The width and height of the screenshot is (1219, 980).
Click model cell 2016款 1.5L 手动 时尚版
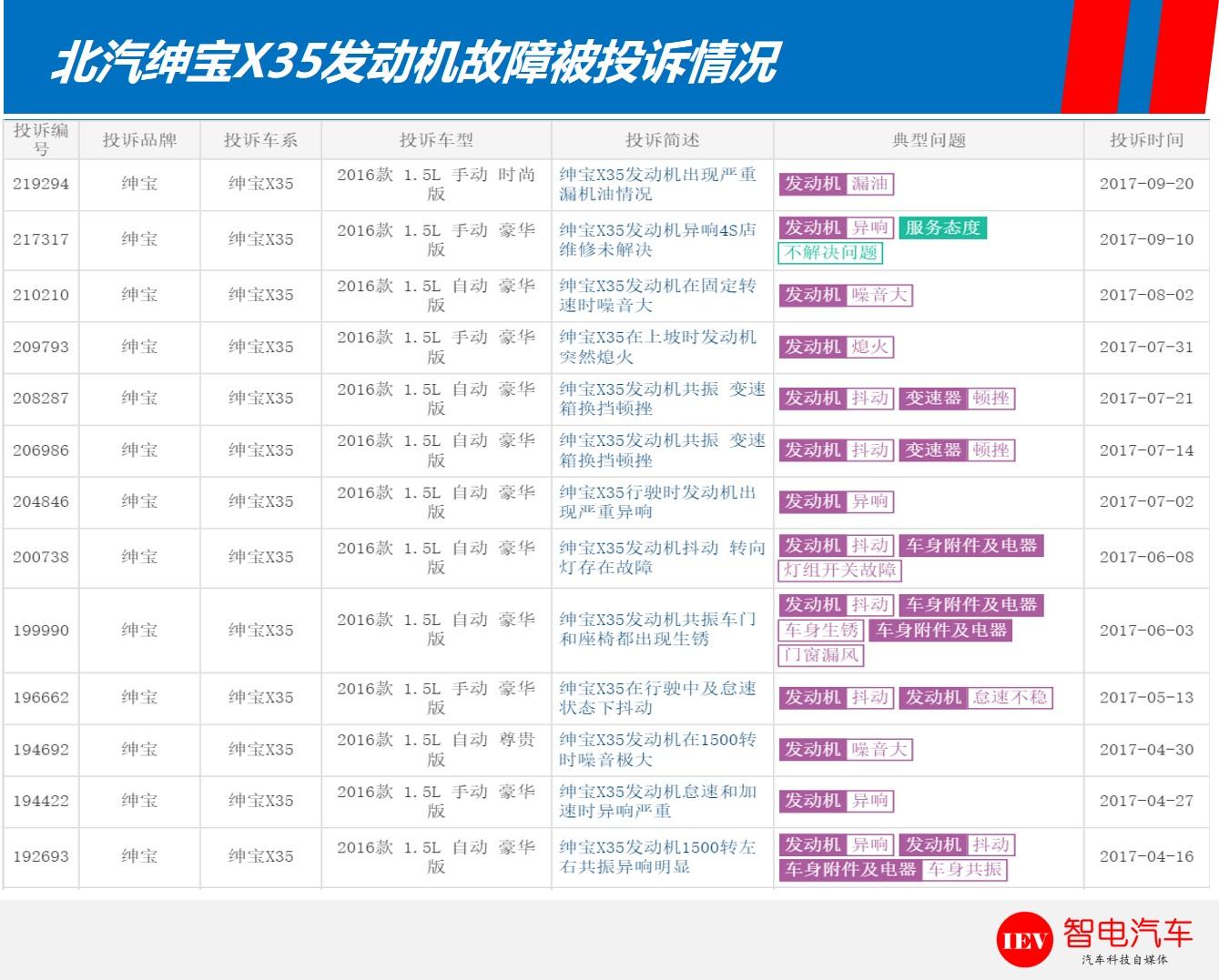click(436, 184)
